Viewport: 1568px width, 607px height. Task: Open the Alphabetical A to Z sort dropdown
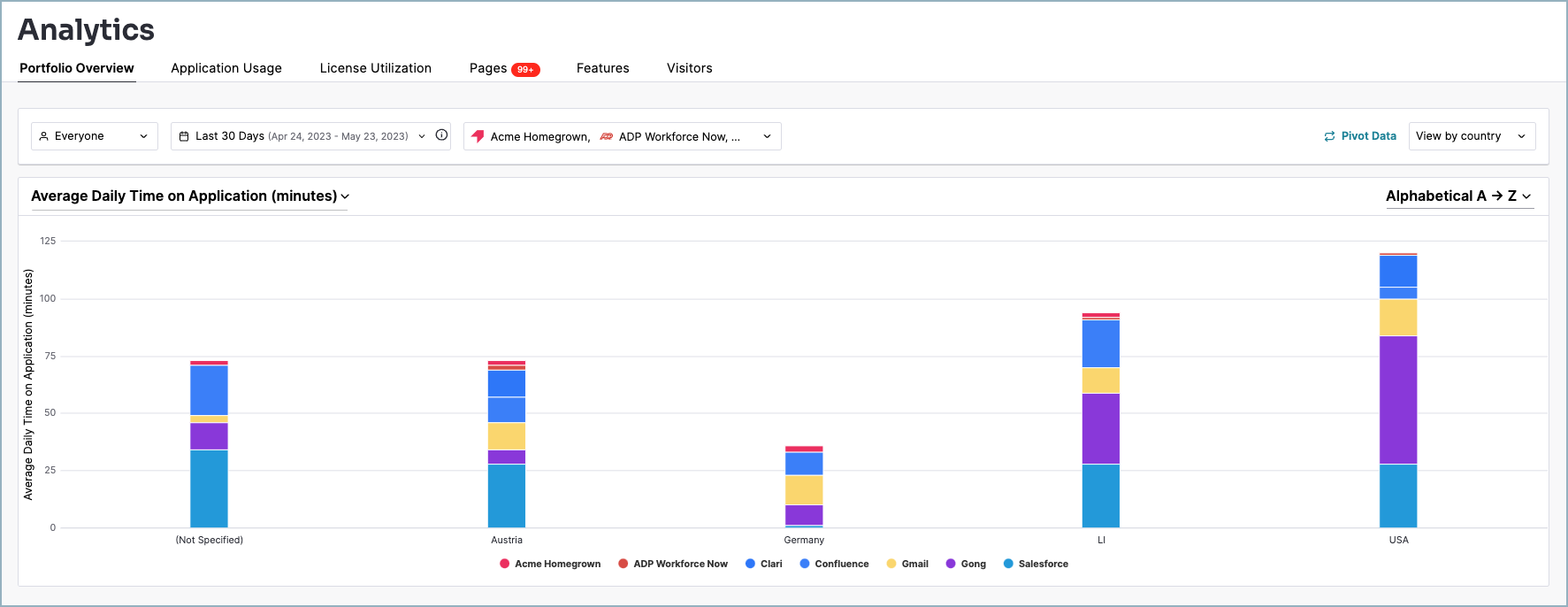[1458, 196]
